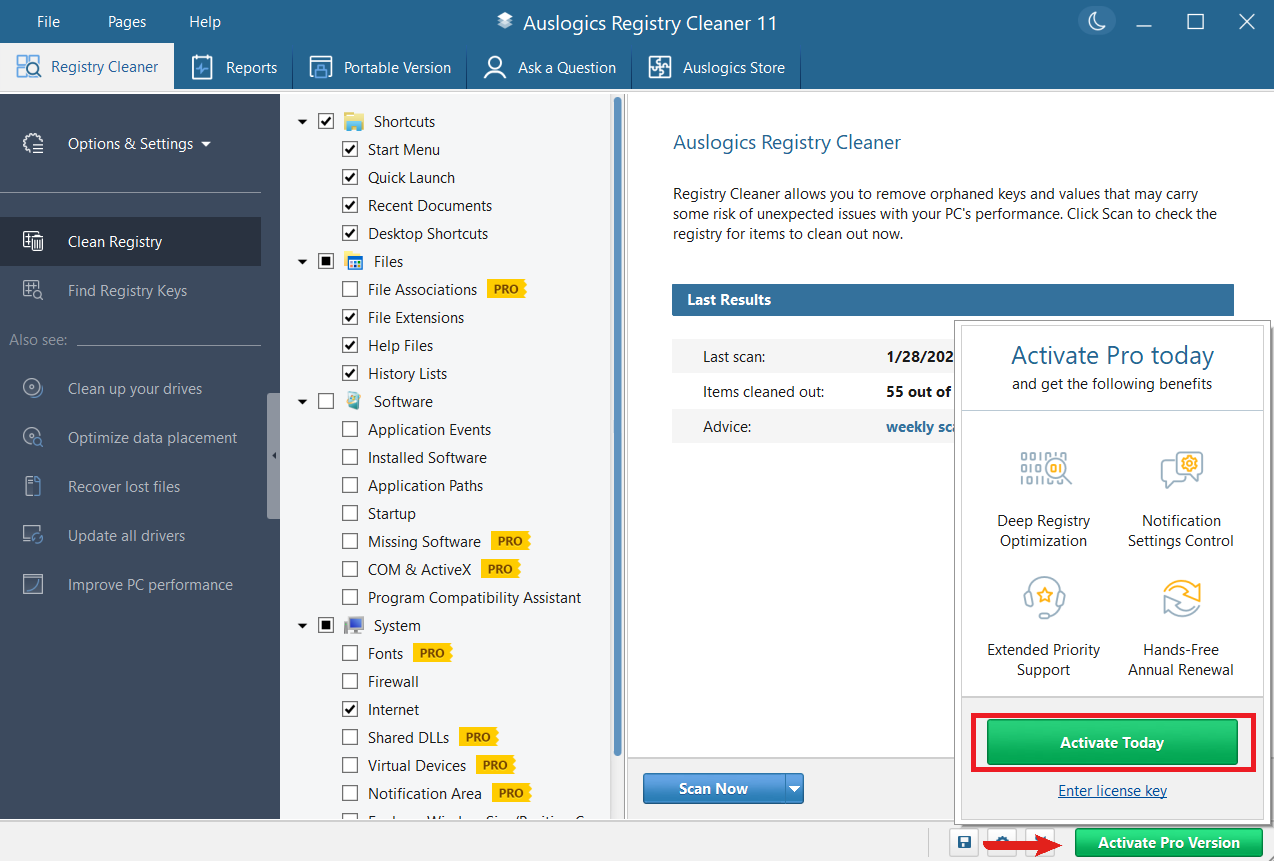
Task: Uncheck the Start Menu checkbox
Action: click(350, 150)
